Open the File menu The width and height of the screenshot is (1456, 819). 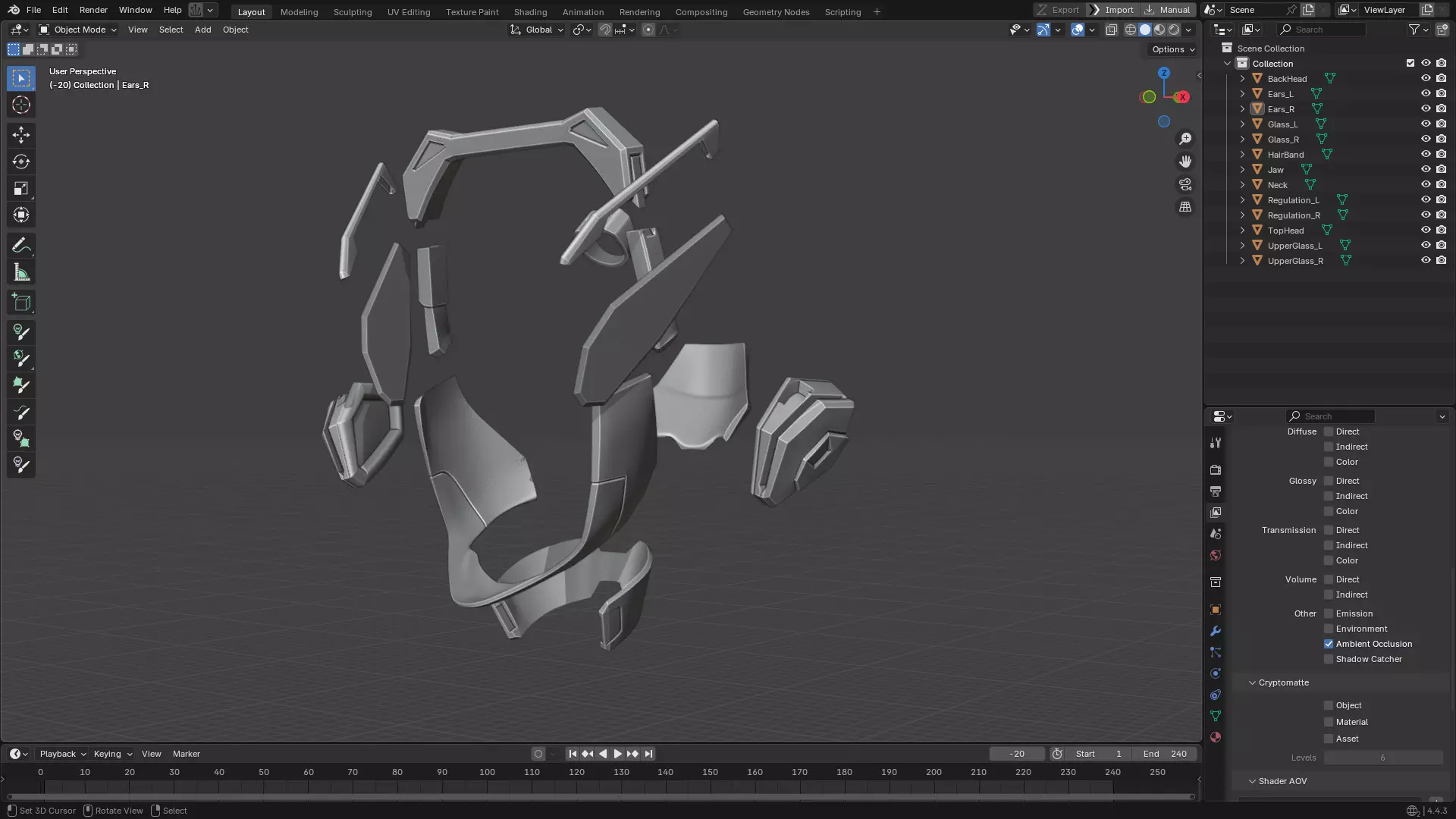coord(33,10)
